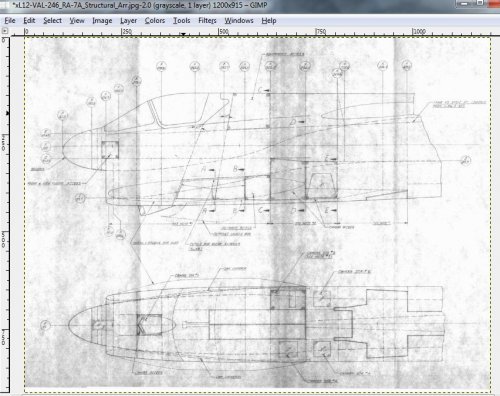Open the Windows menu
This screenshot has width=500, height=396.
coord(239,21)
